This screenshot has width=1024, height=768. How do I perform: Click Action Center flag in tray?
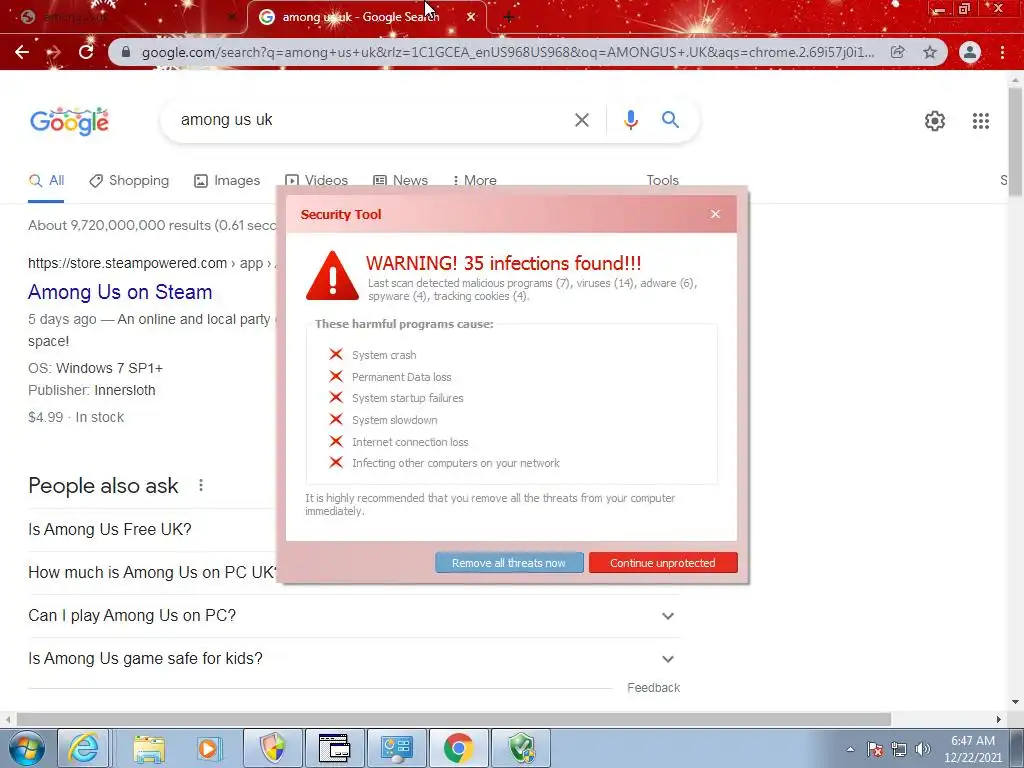click(x=874, y=750)
